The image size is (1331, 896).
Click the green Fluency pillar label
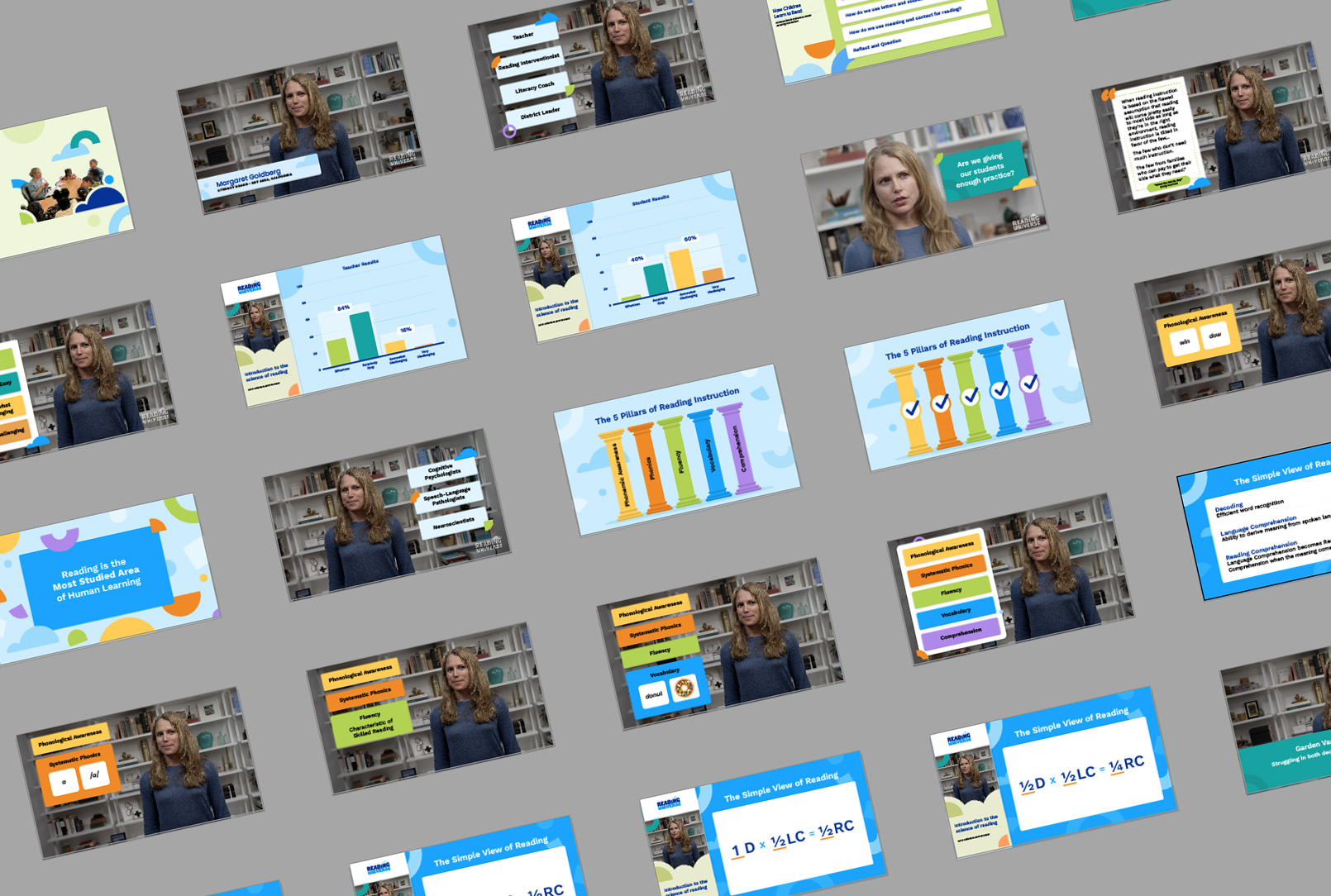(679, 461)
